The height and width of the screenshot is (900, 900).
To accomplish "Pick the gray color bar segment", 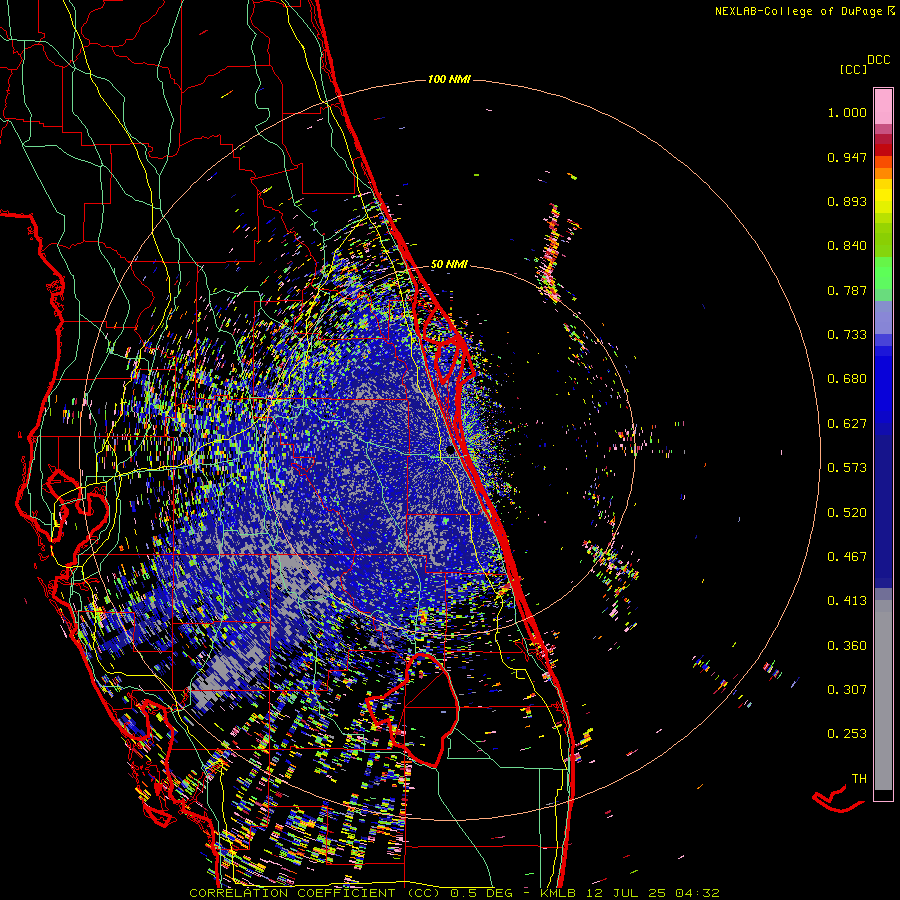I will 883,695.
